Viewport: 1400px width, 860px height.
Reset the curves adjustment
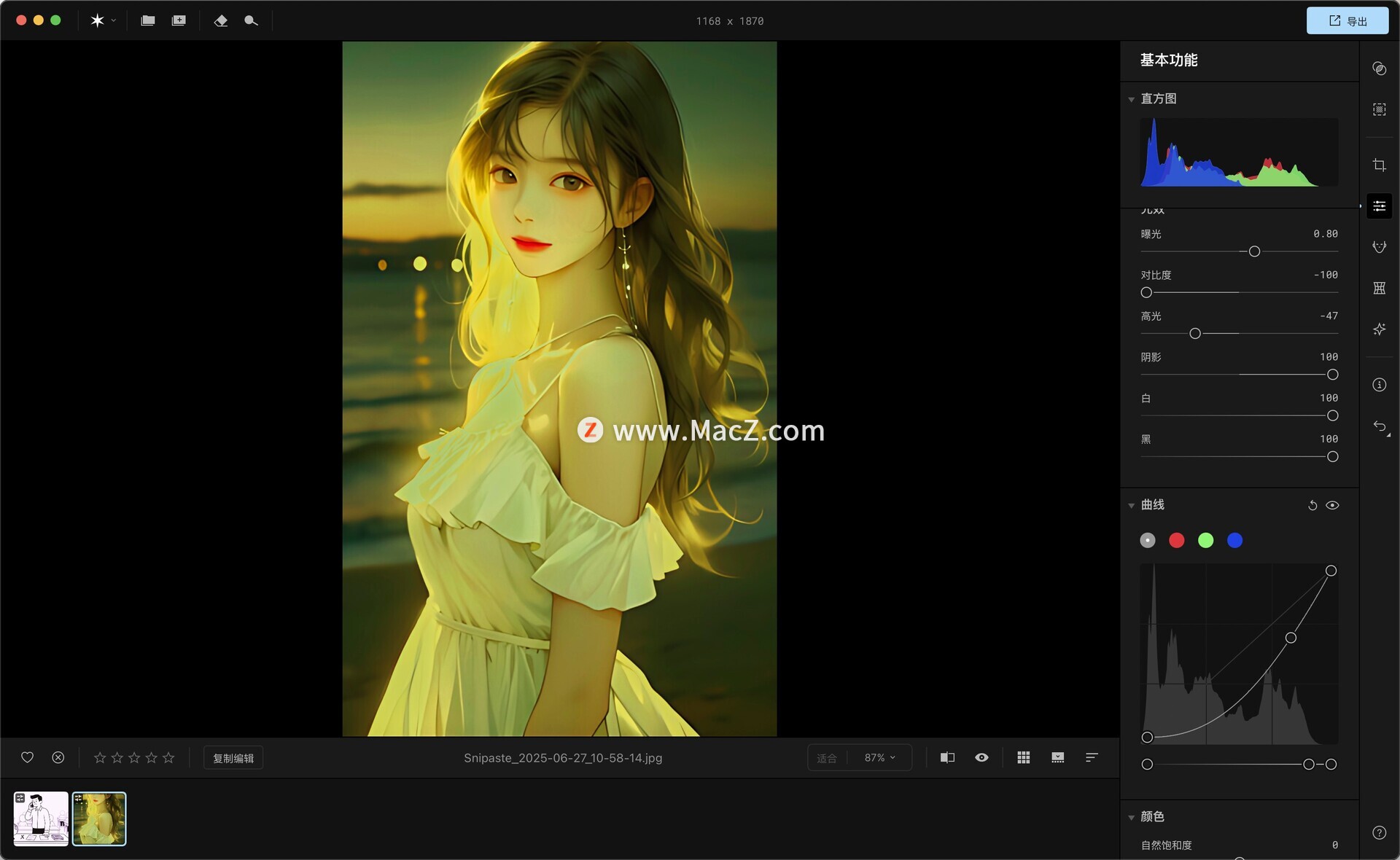(x=1312, y=505)
